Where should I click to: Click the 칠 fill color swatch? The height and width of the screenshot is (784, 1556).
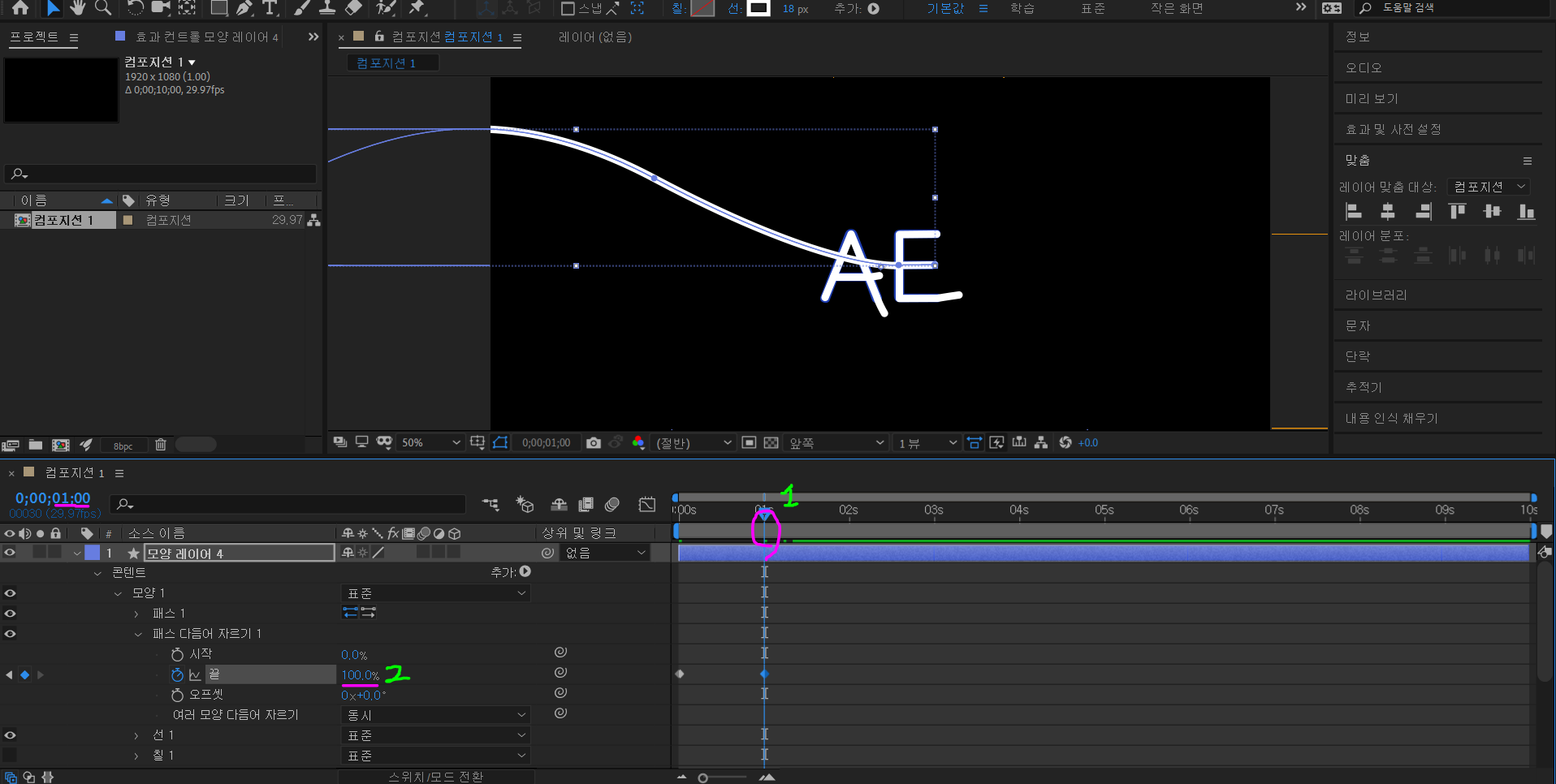tap(702, 8)
